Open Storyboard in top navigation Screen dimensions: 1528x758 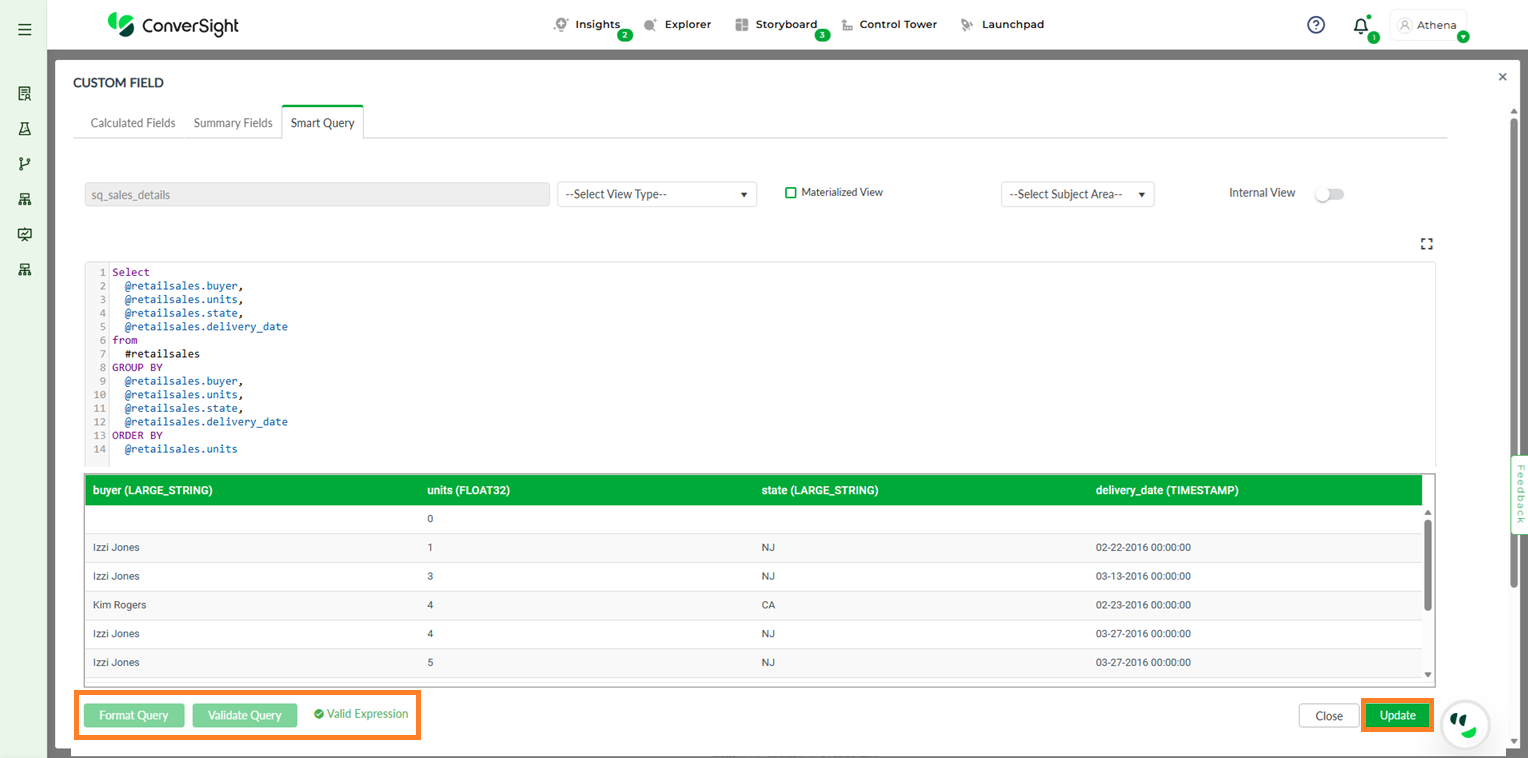(786, 24)
